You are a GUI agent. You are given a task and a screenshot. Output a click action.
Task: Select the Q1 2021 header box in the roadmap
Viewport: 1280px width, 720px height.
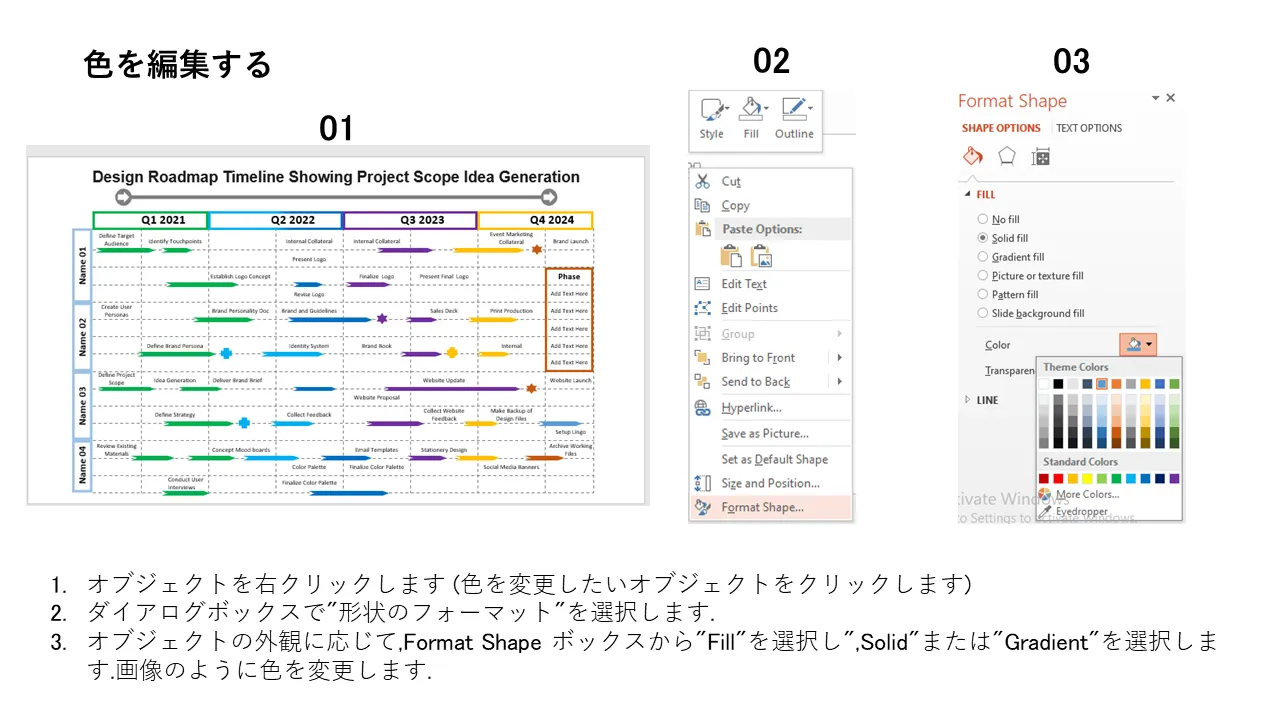[150, 220]
